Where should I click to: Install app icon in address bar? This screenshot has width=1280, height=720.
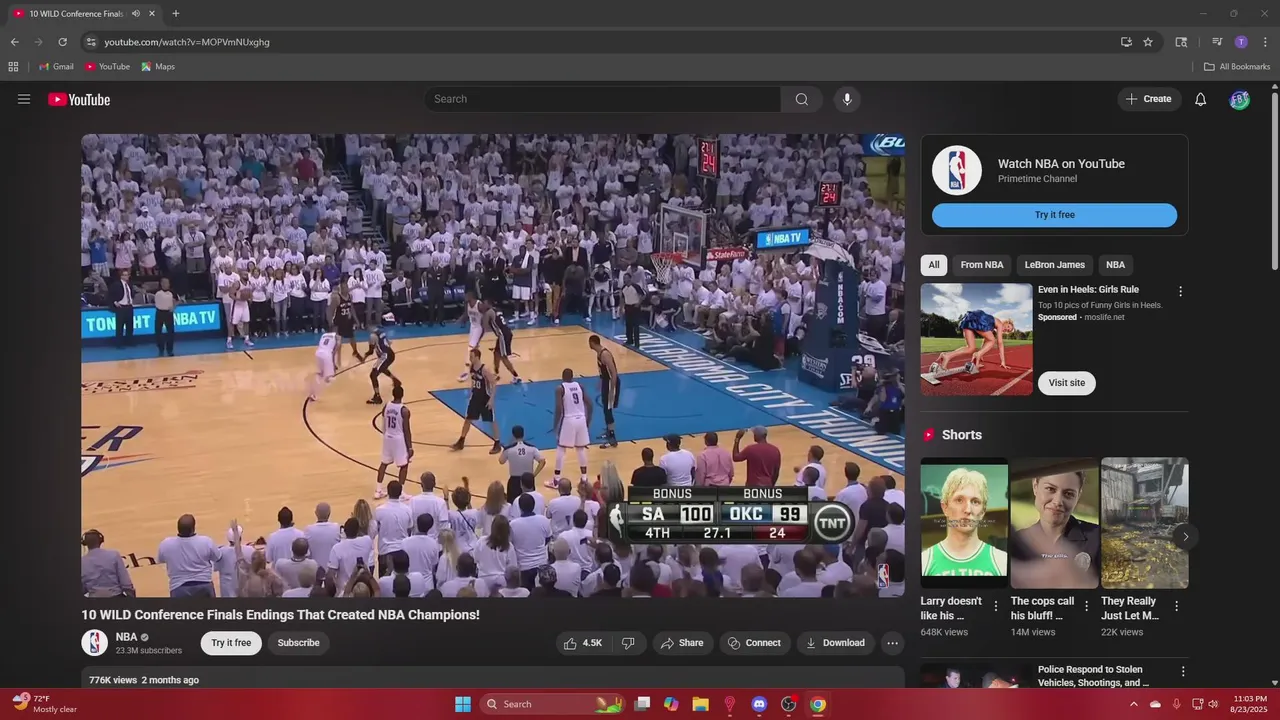click(1126, 42)
